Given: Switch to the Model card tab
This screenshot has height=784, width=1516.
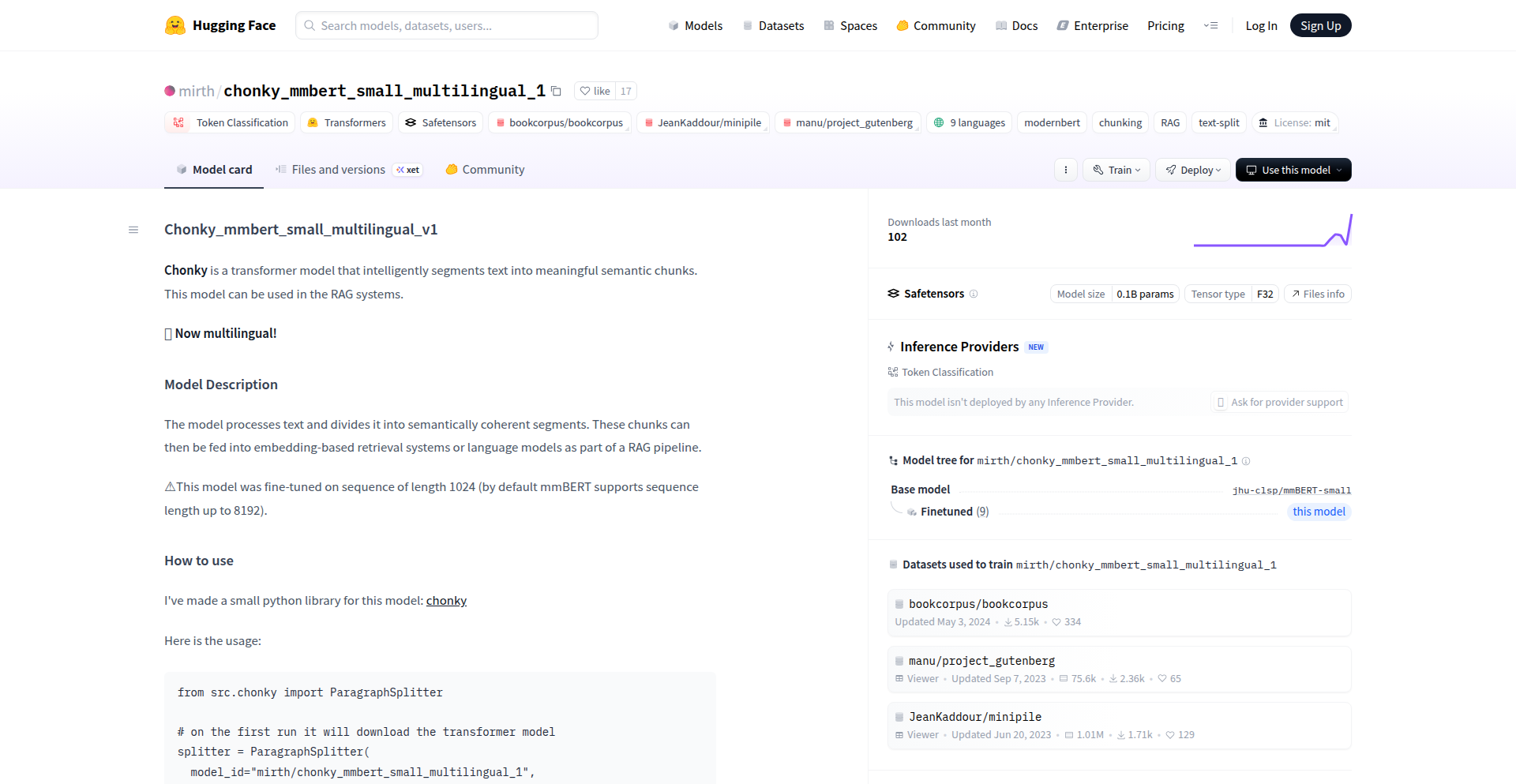Looking at the screenshot, I should pyautogui.click(x=214, y=170).
